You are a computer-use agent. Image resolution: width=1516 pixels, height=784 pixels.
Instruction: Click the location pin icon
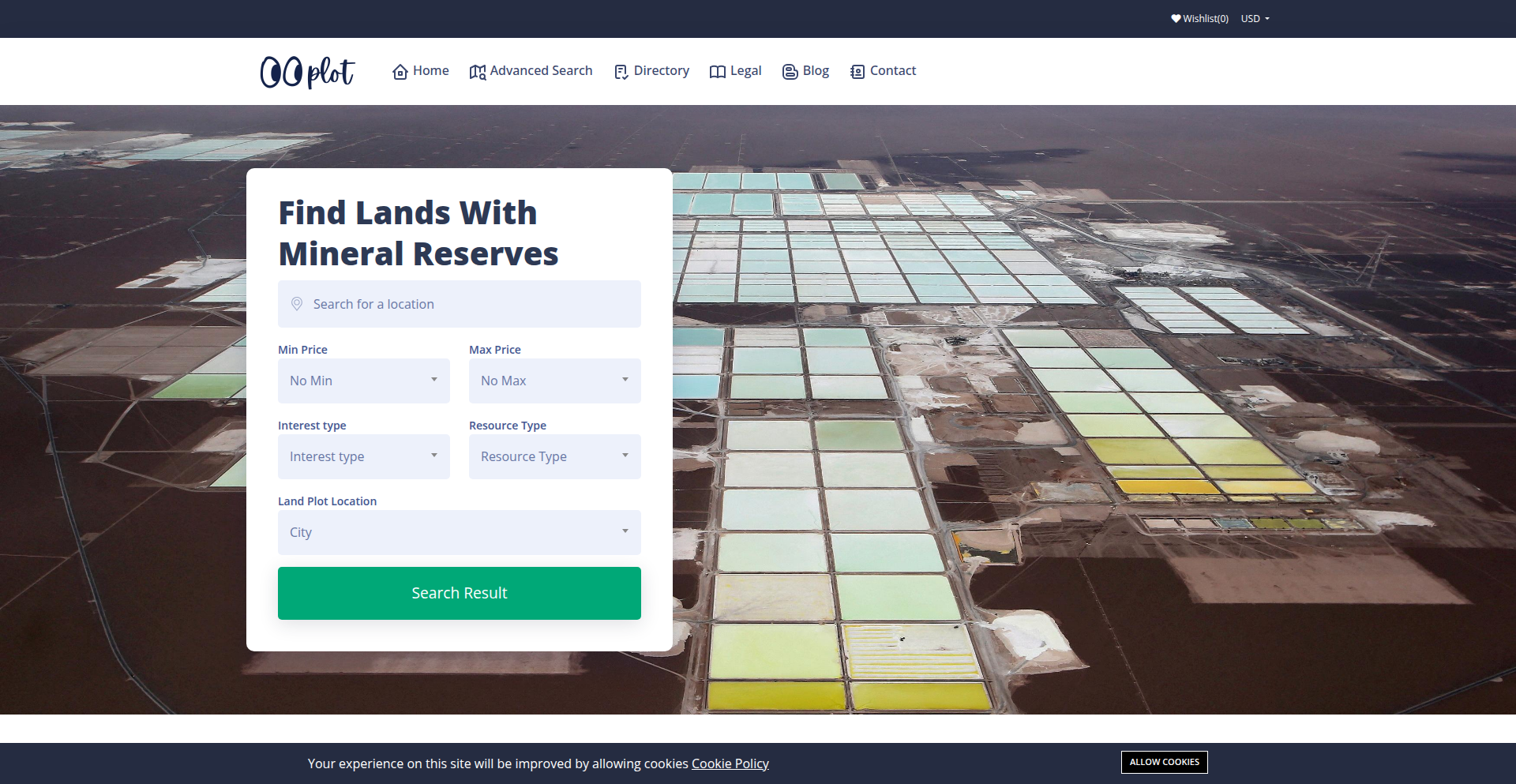297,304
